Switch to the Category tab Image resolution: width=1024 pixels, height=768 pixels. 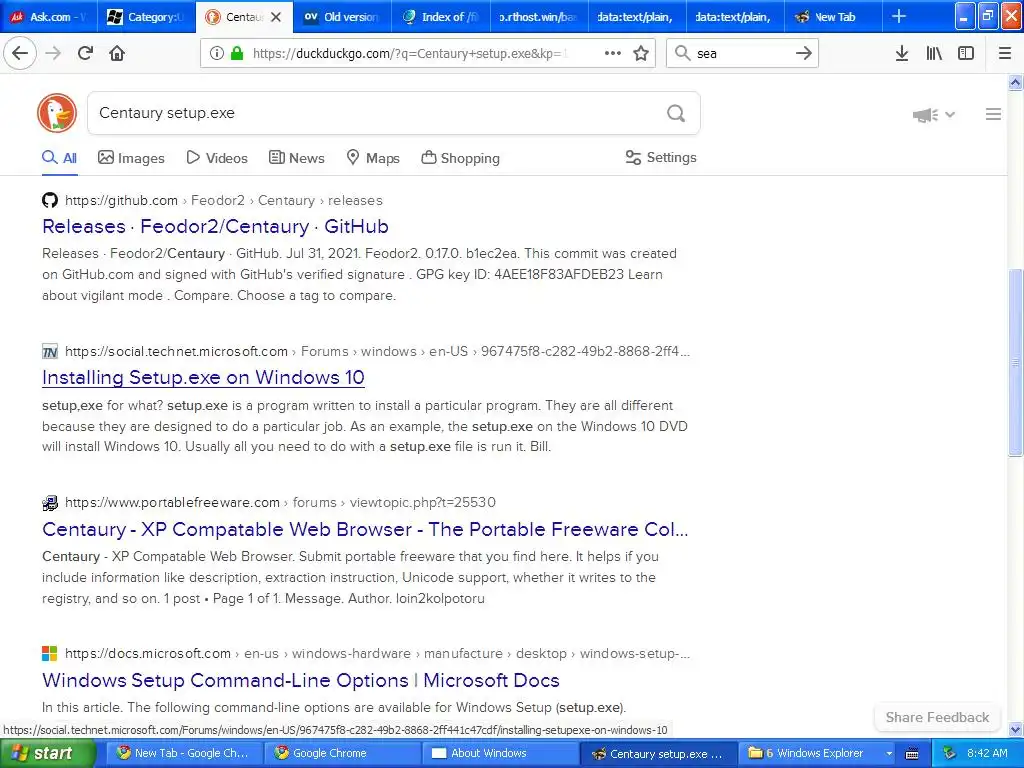click(147, 16)
